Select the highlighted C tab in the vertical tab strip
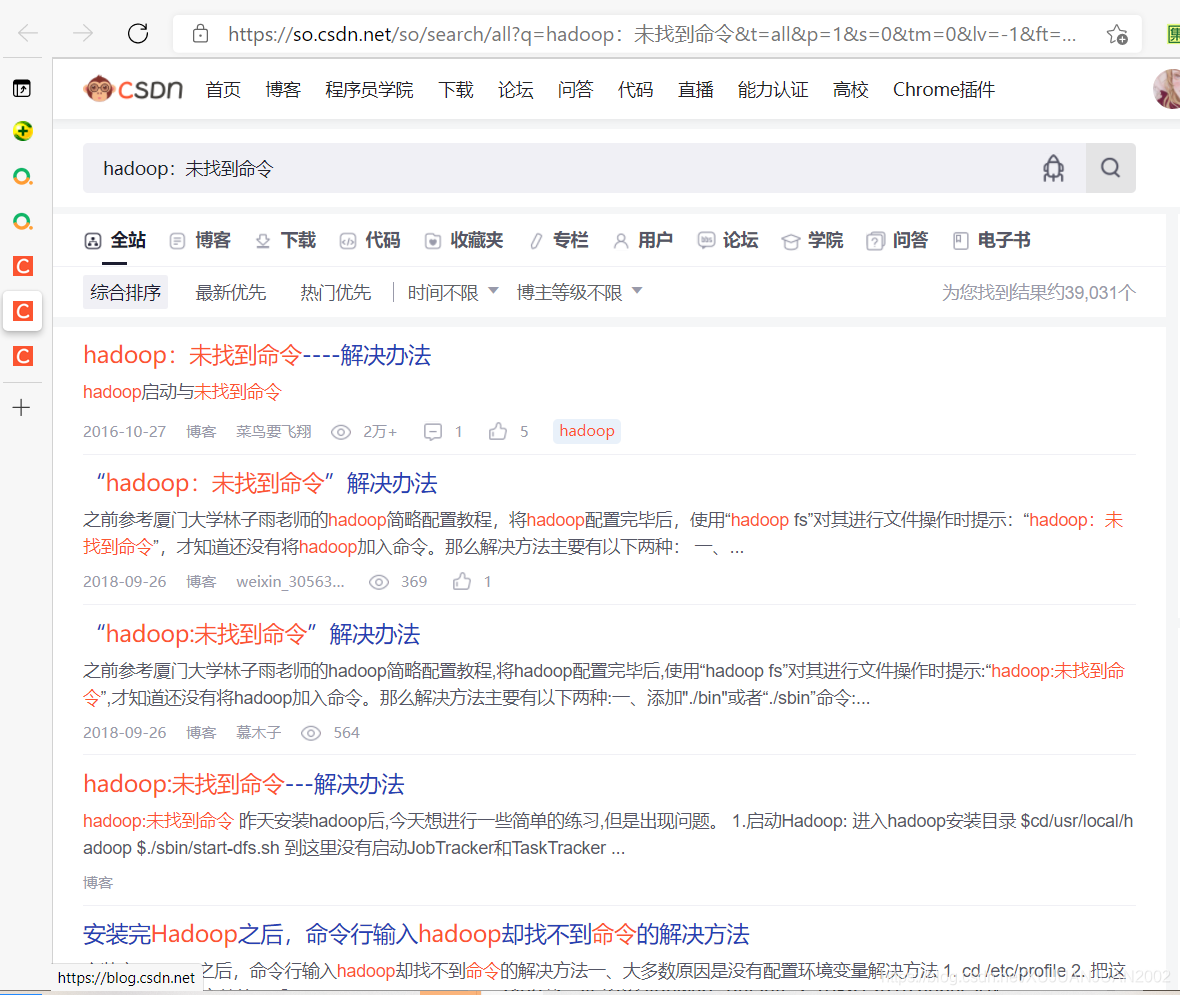Viewport: 1180px width, 995px height. tap(22, 311)
